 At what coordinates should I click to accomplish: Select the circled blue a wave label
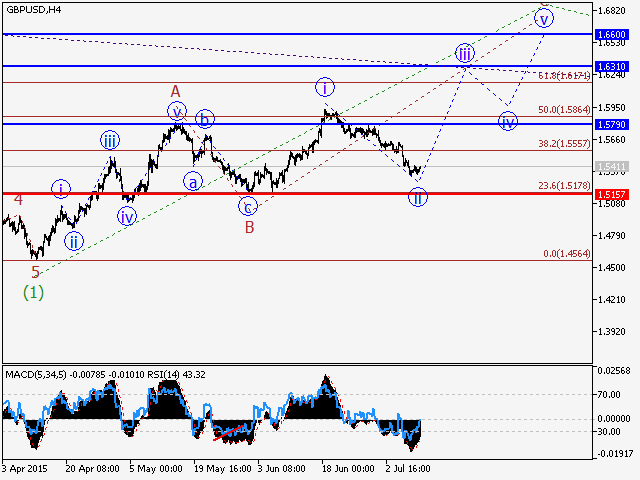[193, 182]
